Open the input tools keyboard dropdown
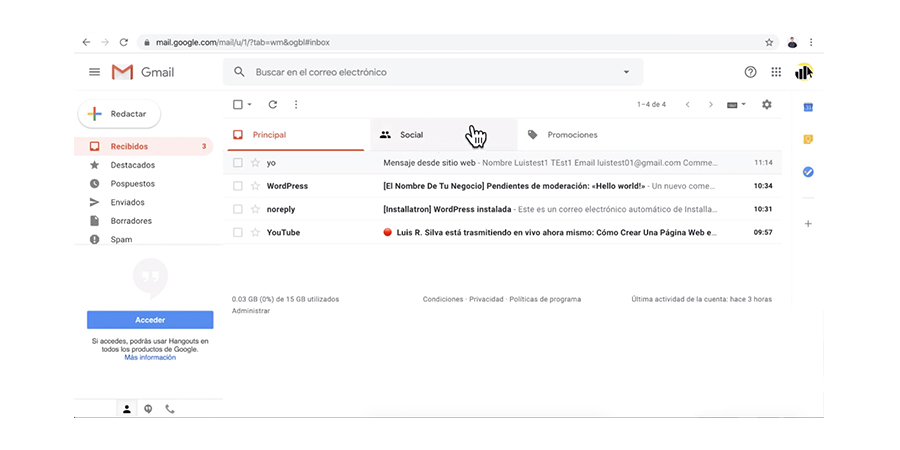 pos(736,104)
